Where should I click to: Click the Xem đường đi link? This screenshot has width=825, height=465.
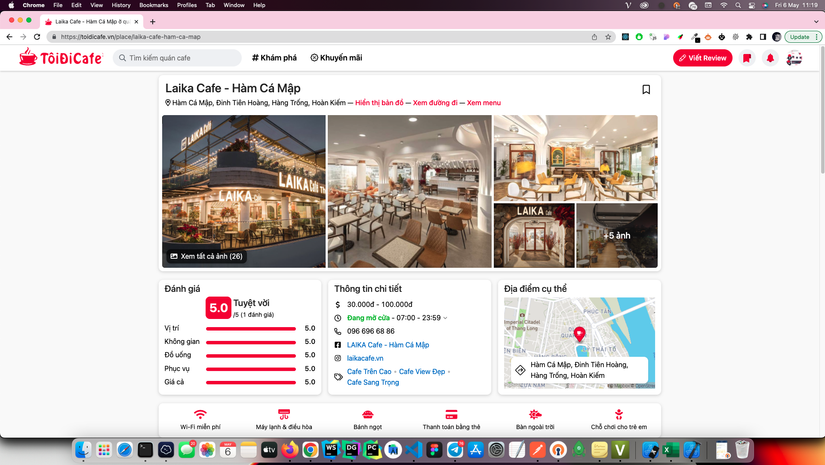(435, 103)
